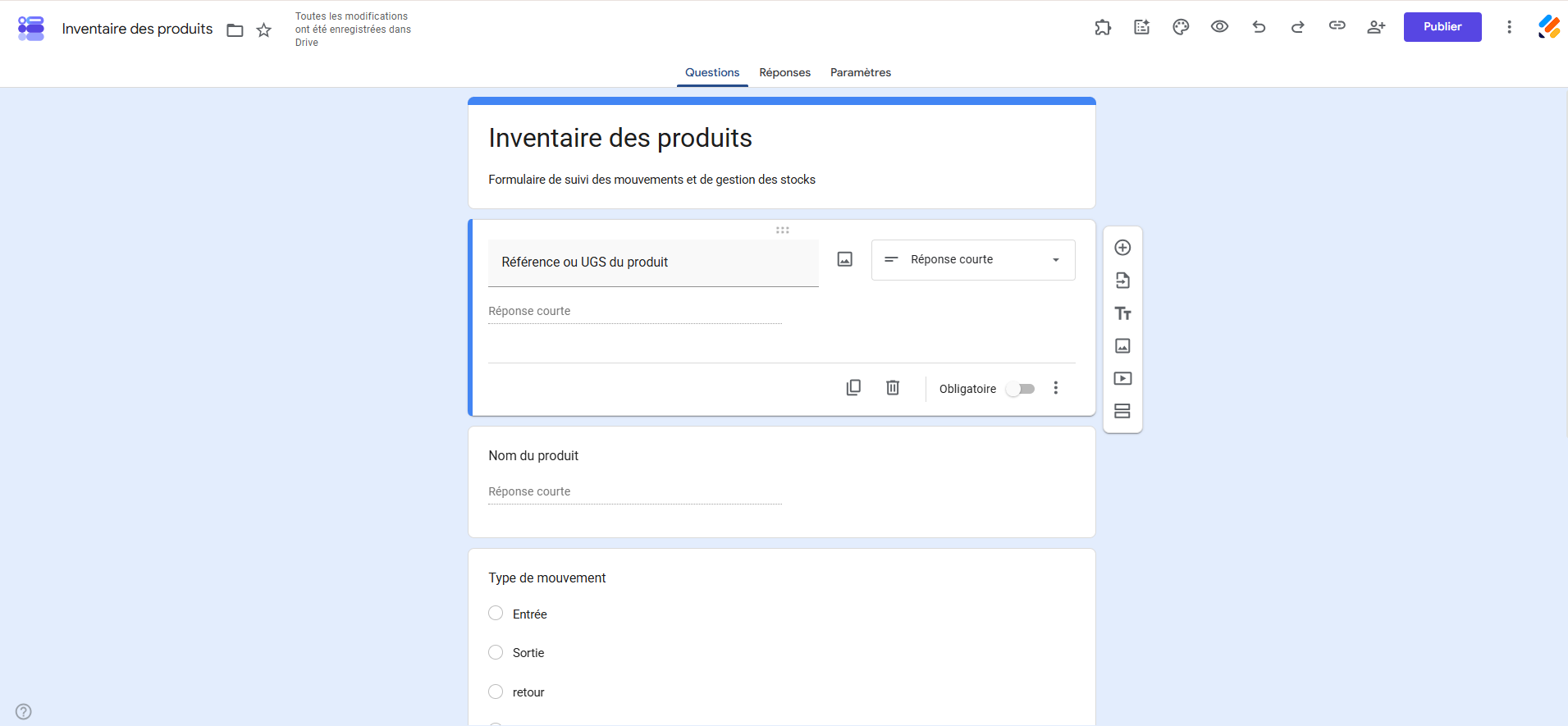The image size is (1568, 726).
Task: Open the Réponse courte question type dropdown
Action: click(973, 260)
